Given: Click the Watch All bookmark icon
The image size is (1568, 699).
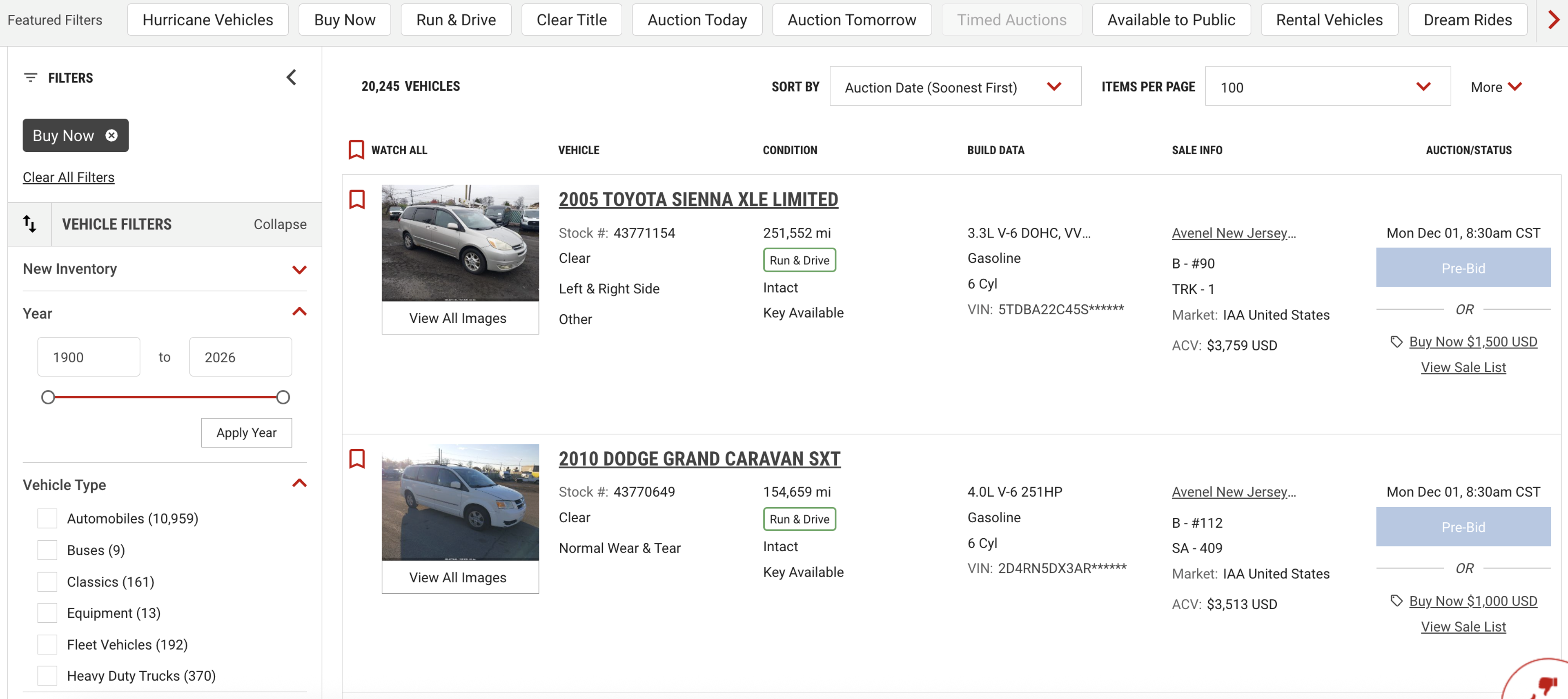Looking at the screenshot, I should (356, 150).
